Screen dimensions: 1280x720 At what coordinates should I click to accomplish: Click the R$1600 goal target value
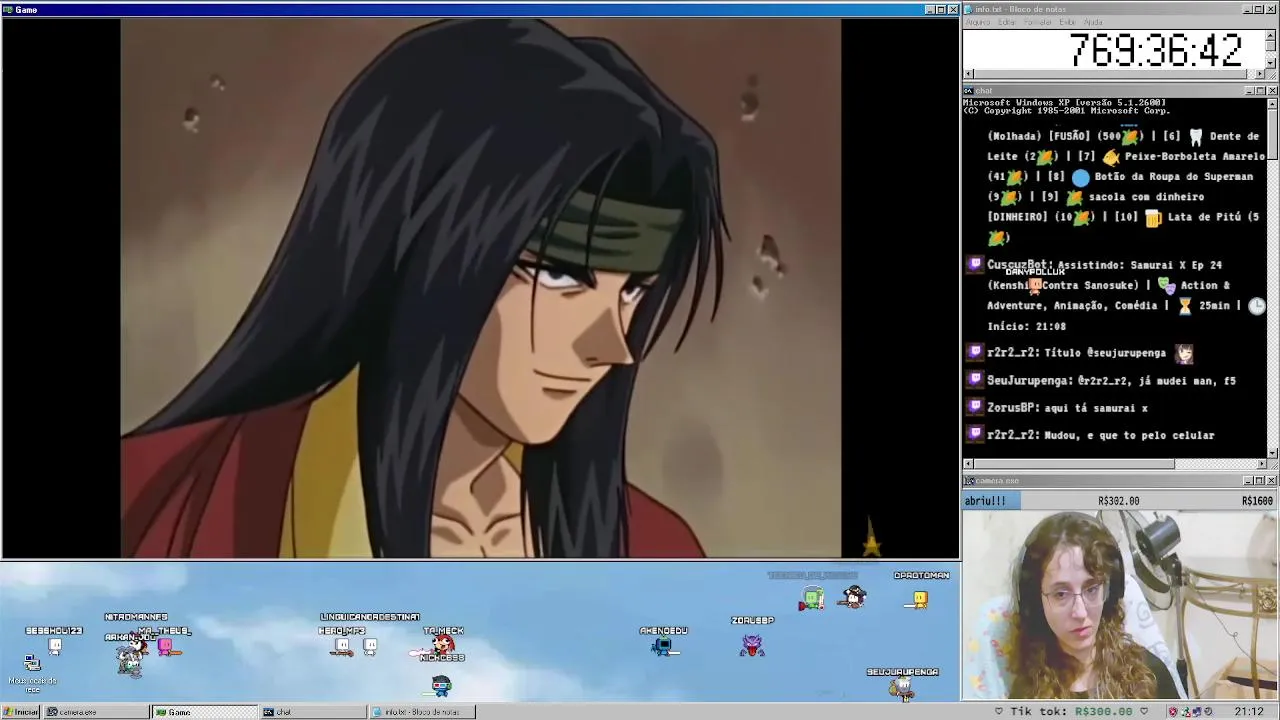click(1257, 501)
